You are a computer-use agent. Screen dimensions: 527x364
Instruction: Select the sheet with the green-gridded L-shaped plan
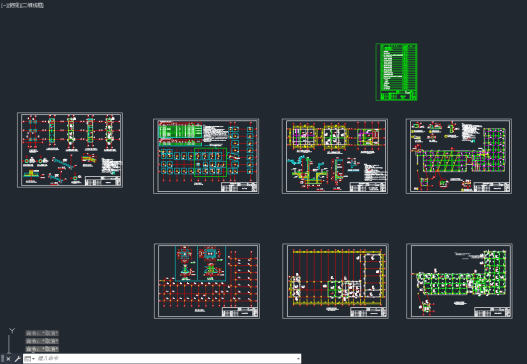(459, 281)
